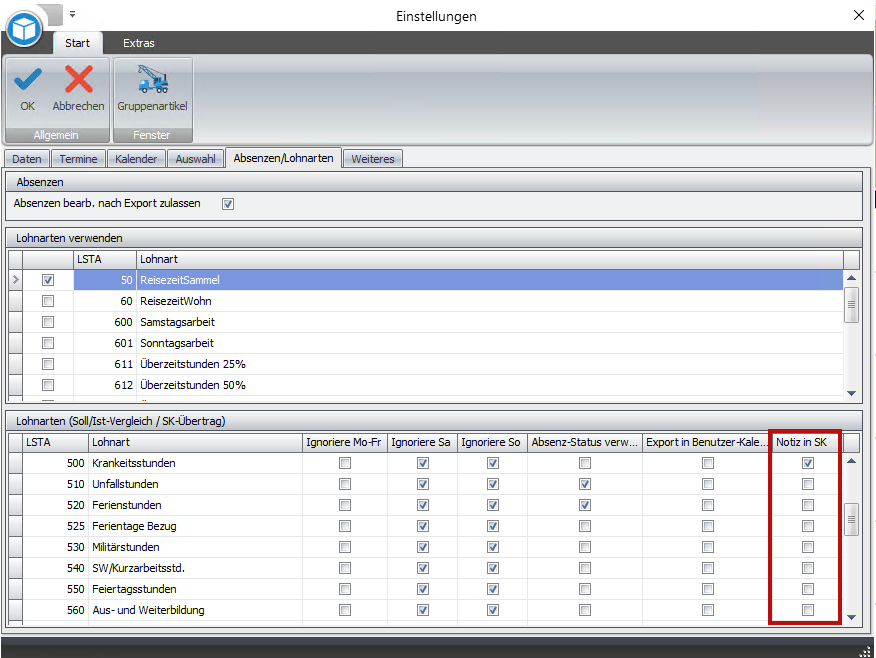The width and height of the screenshot is (876, 658).
Task: Click the red X Abbrechen icon
Action: pos(78,80)
